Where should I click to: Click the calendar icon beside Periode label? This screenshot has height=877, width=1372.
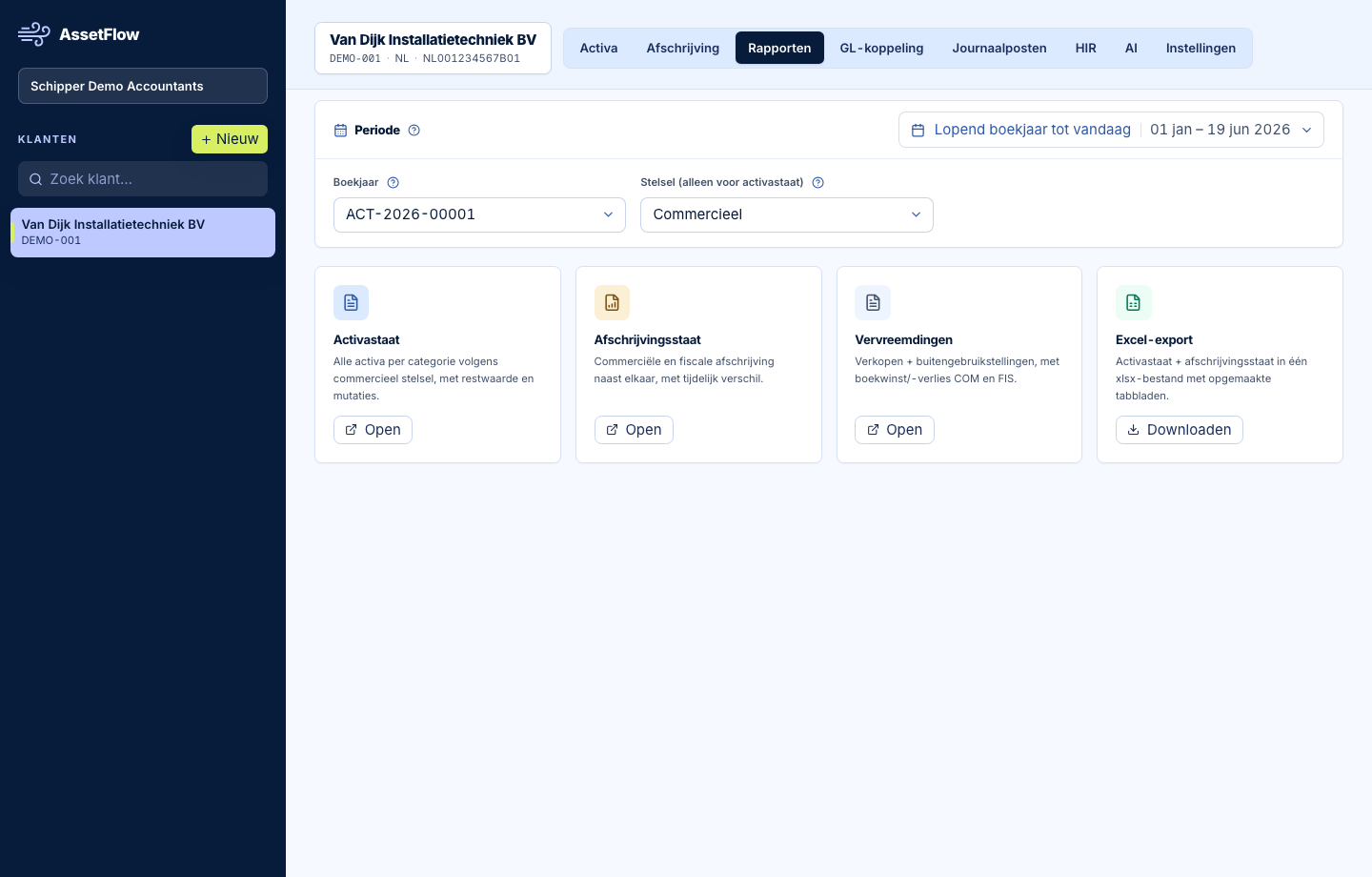coord(340,131)
